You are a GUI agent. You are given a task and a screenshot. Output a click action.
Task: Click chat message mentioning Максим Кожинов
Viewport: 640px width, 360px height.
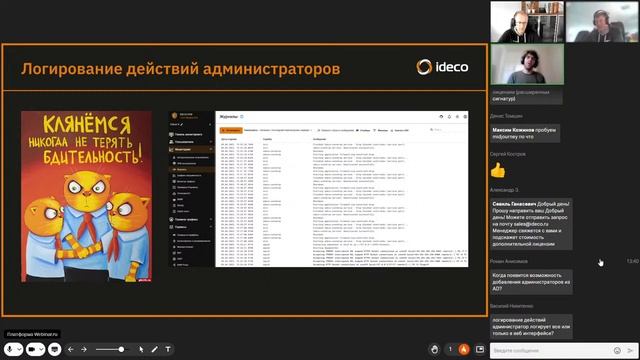click(525, 133)
